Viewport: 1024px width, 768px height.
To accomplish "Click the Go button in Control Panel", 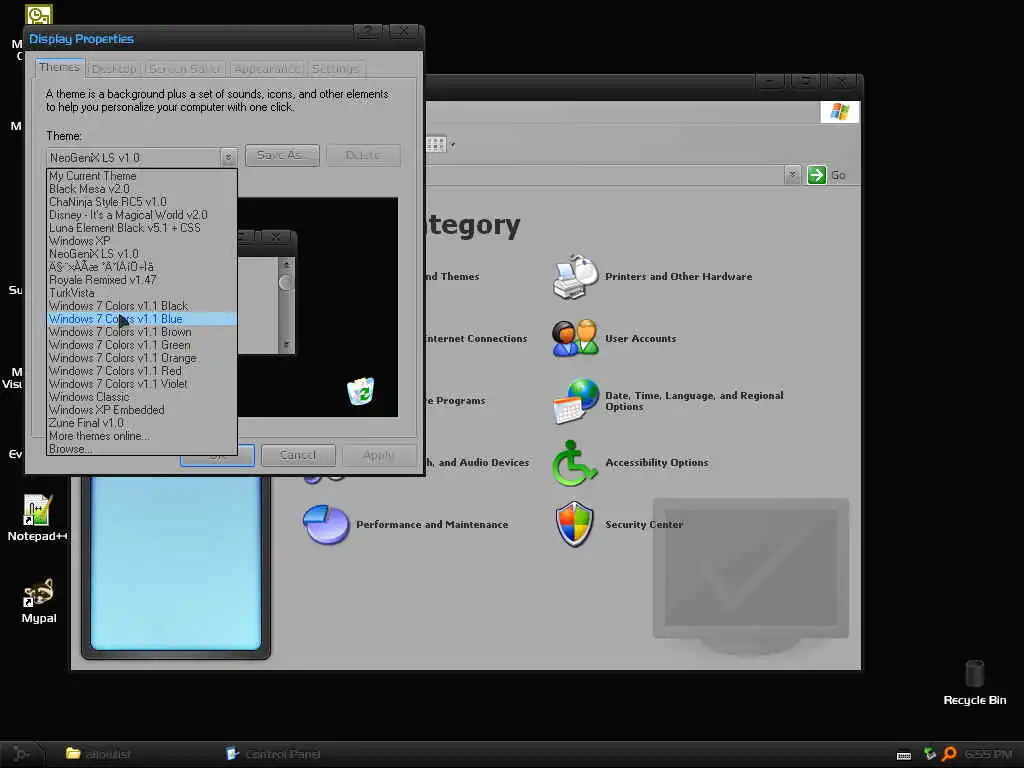I will click(x=827, y=175).
